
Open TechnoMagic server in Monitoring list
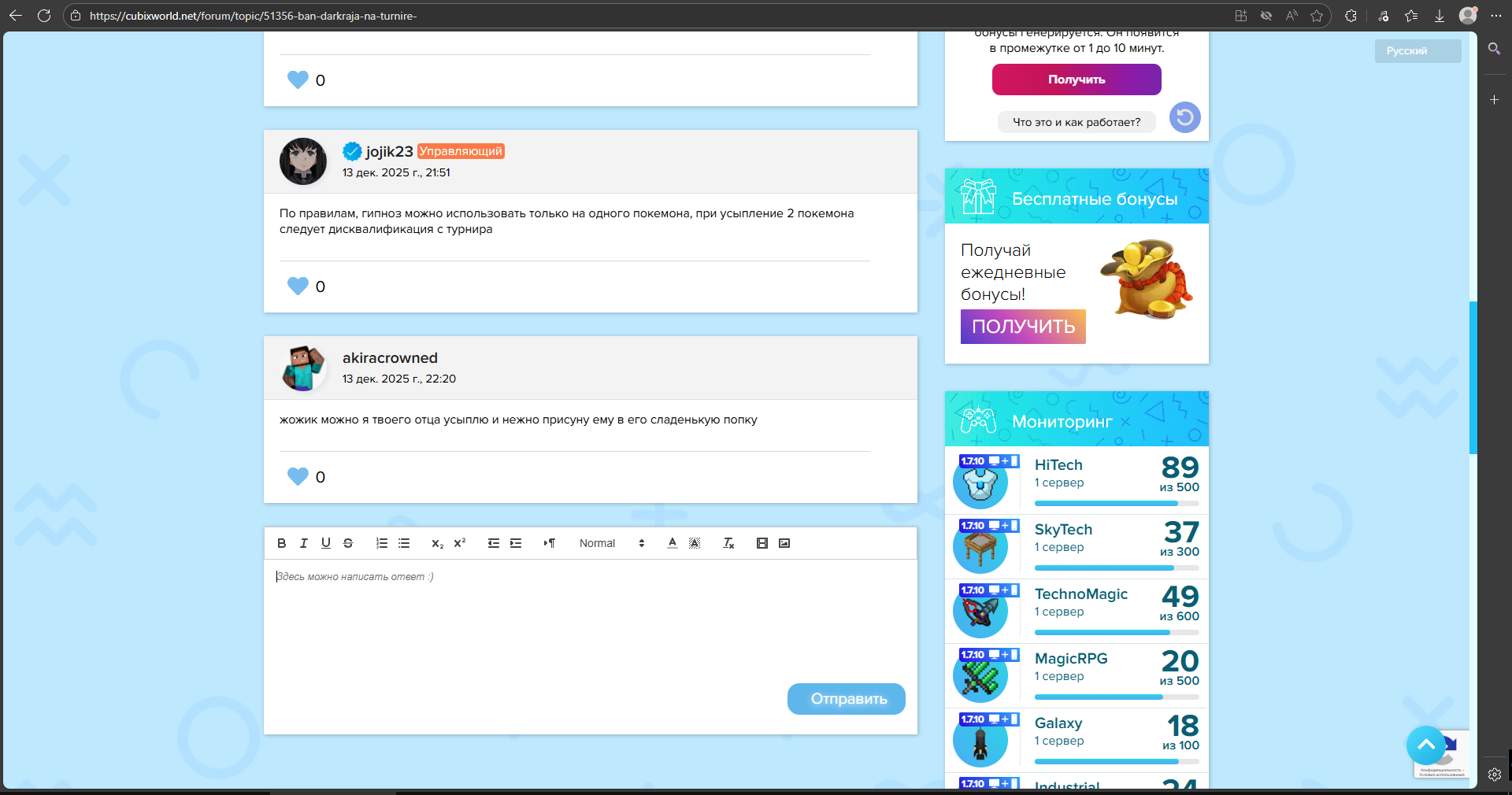[1080, 594]
